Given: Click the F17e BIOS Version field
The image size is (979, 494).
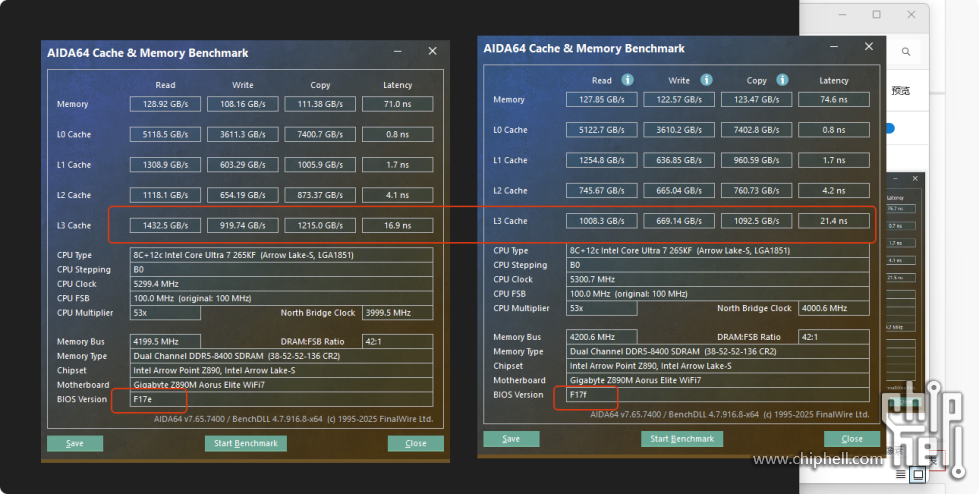Looking at the screenshot, I should [282, 400].
